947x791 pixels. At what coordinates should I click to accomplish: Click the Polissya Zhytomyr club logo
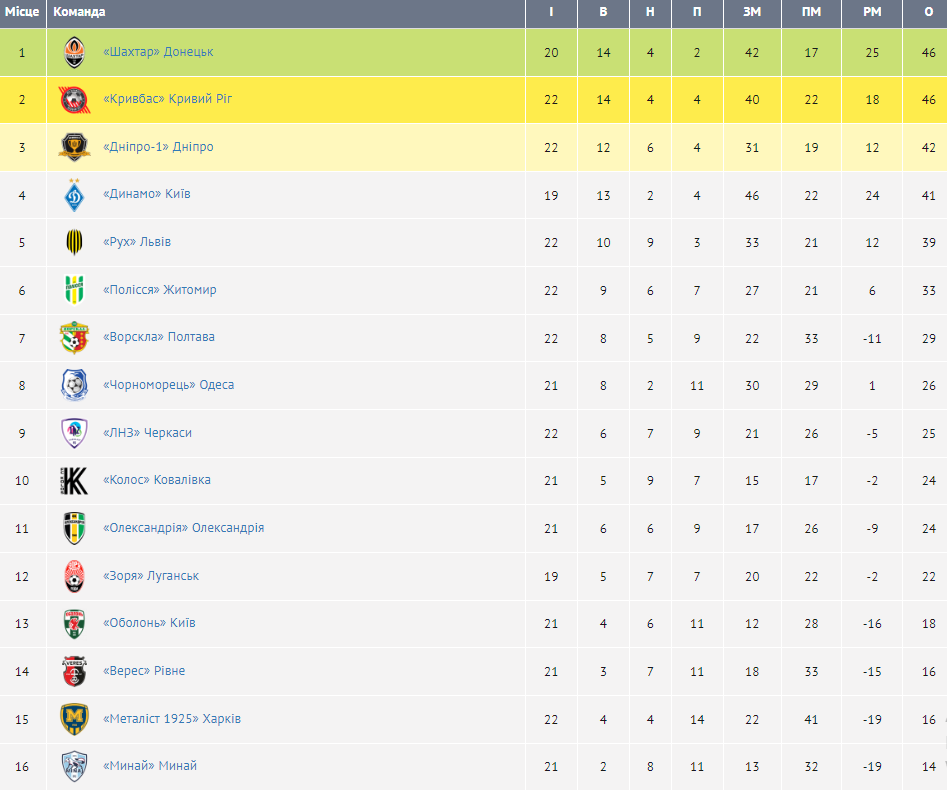[75, 290]
